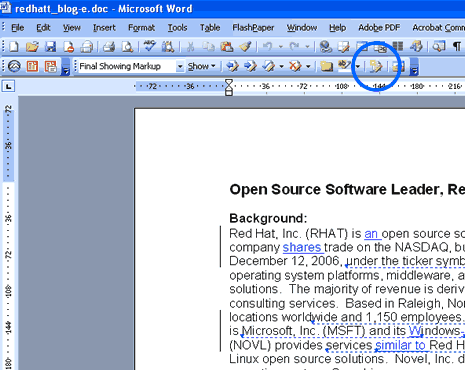Click the round mountain logo add-in icon

tap(14, 66)
